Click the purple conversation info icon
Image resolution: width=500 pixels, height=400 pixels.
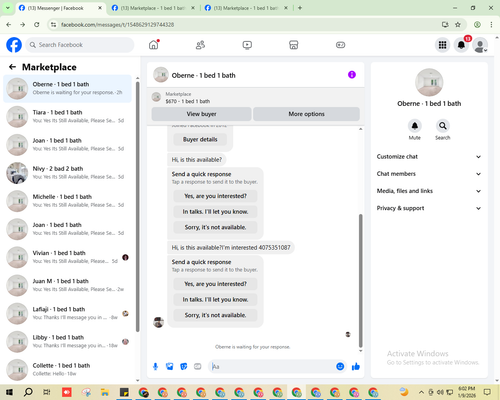point(352,75)
